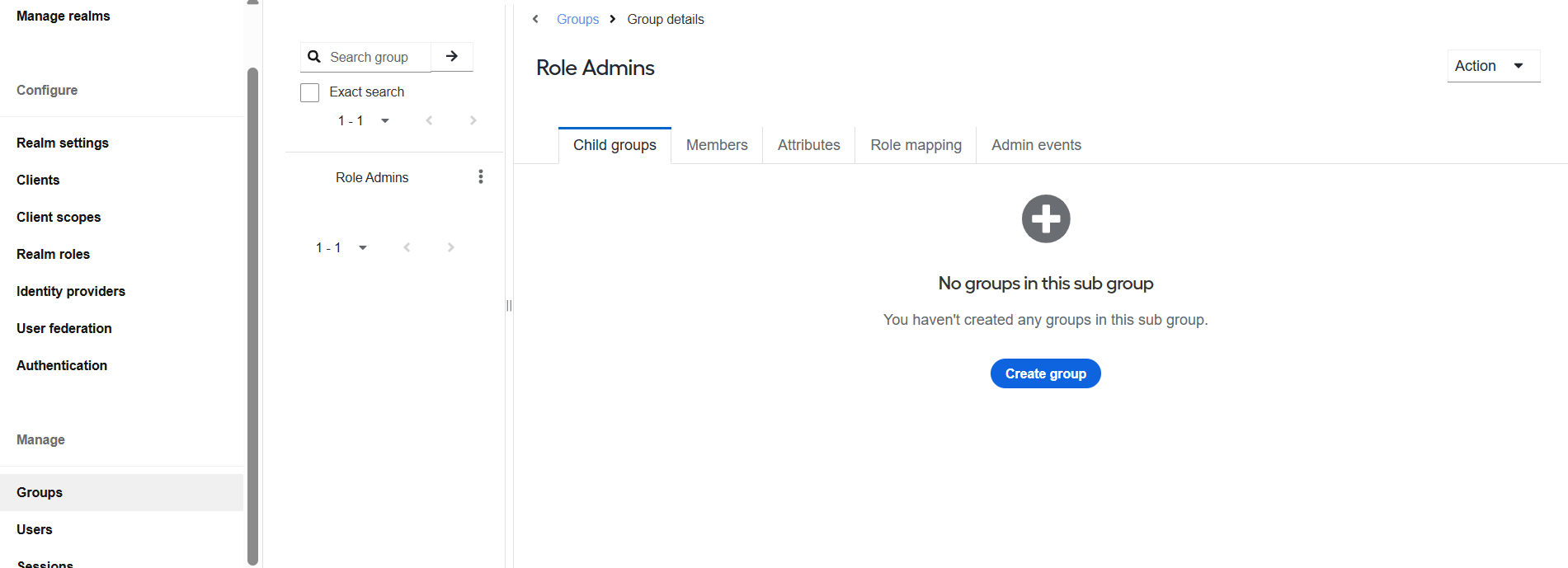Click the sidebar vertical scrollbar
Screen dimensions: 1568x568
click(252, 316)
